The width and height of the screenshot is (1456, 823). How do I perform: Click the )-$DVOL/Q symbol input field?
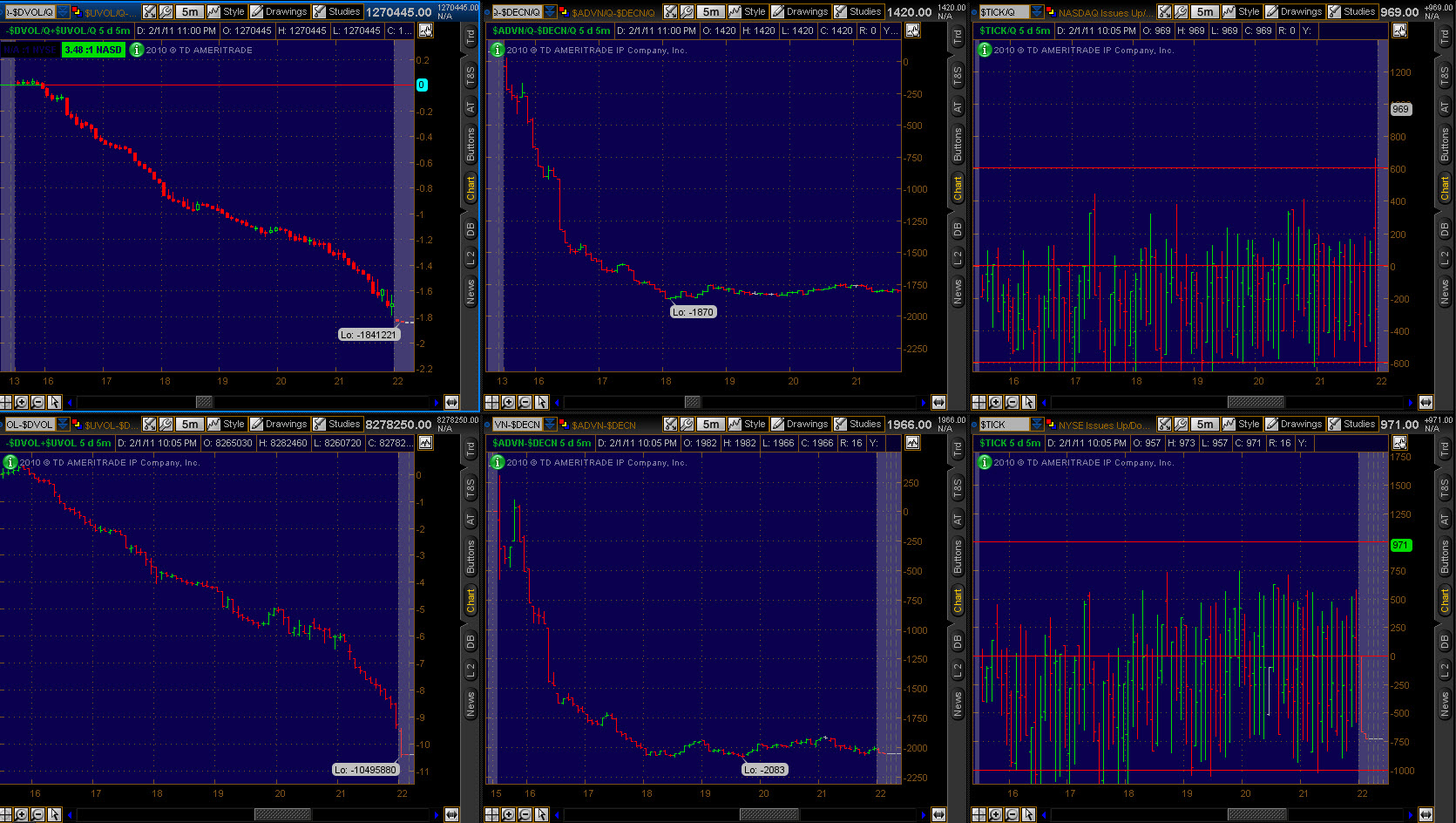[29, 11]
